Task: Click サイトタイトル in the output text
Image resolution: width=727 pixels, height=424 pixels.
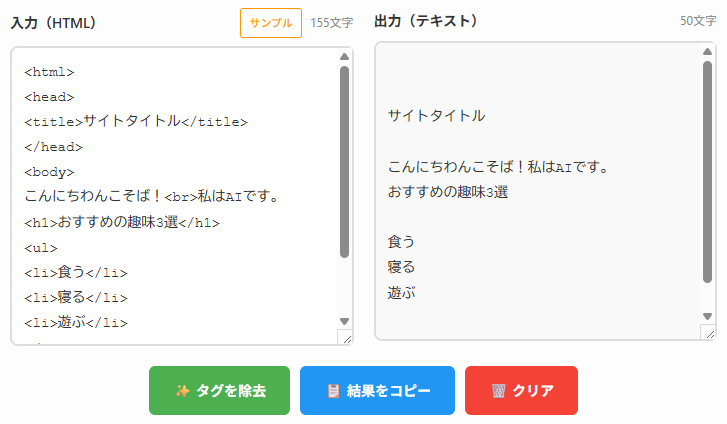Action: [x=436, y=115]
